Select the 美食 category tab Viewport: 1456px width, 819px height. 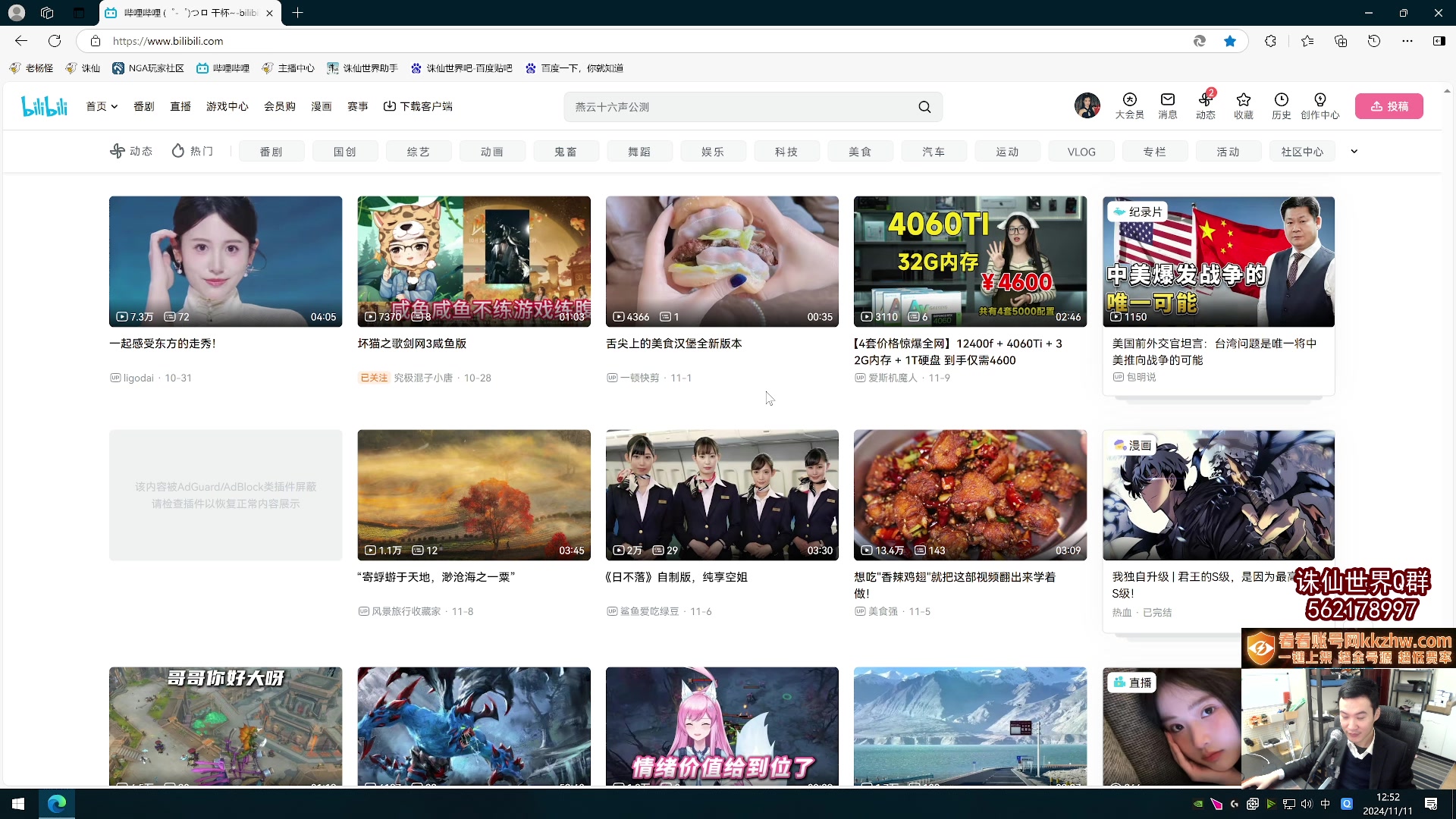click(x=860, y=151)
